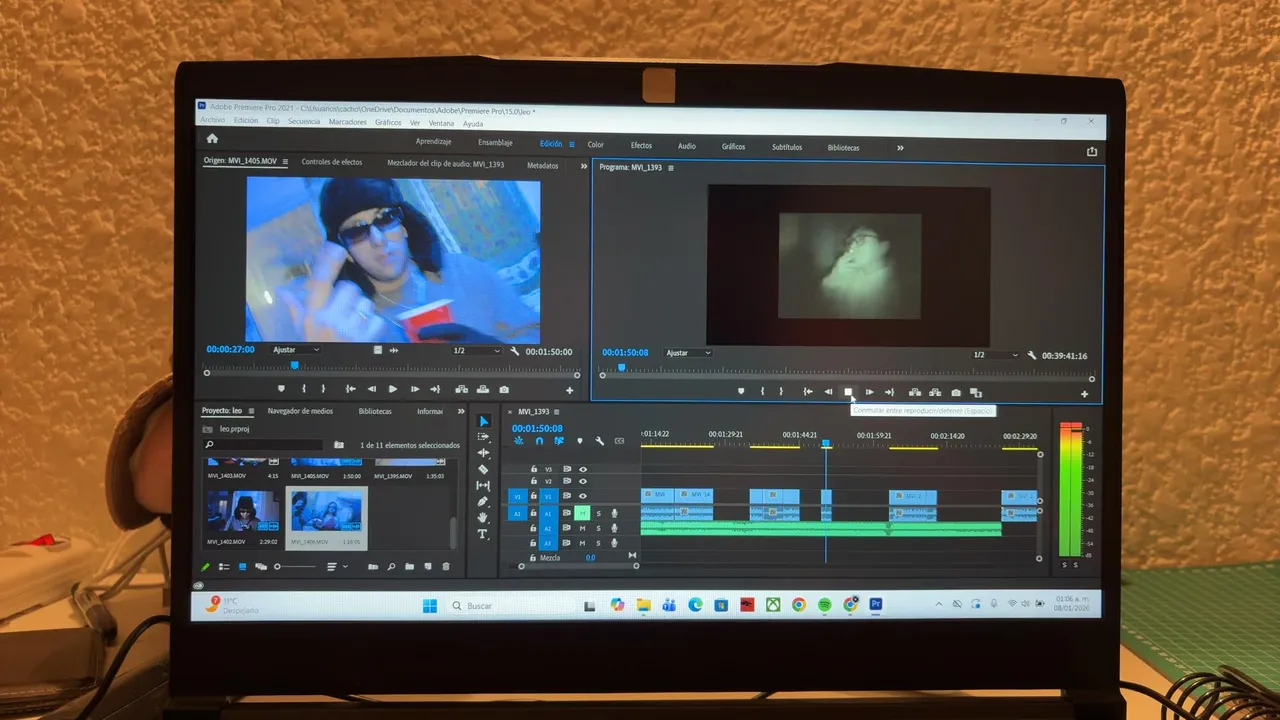Stop playback in Program monitor

[x=848, y=392]
